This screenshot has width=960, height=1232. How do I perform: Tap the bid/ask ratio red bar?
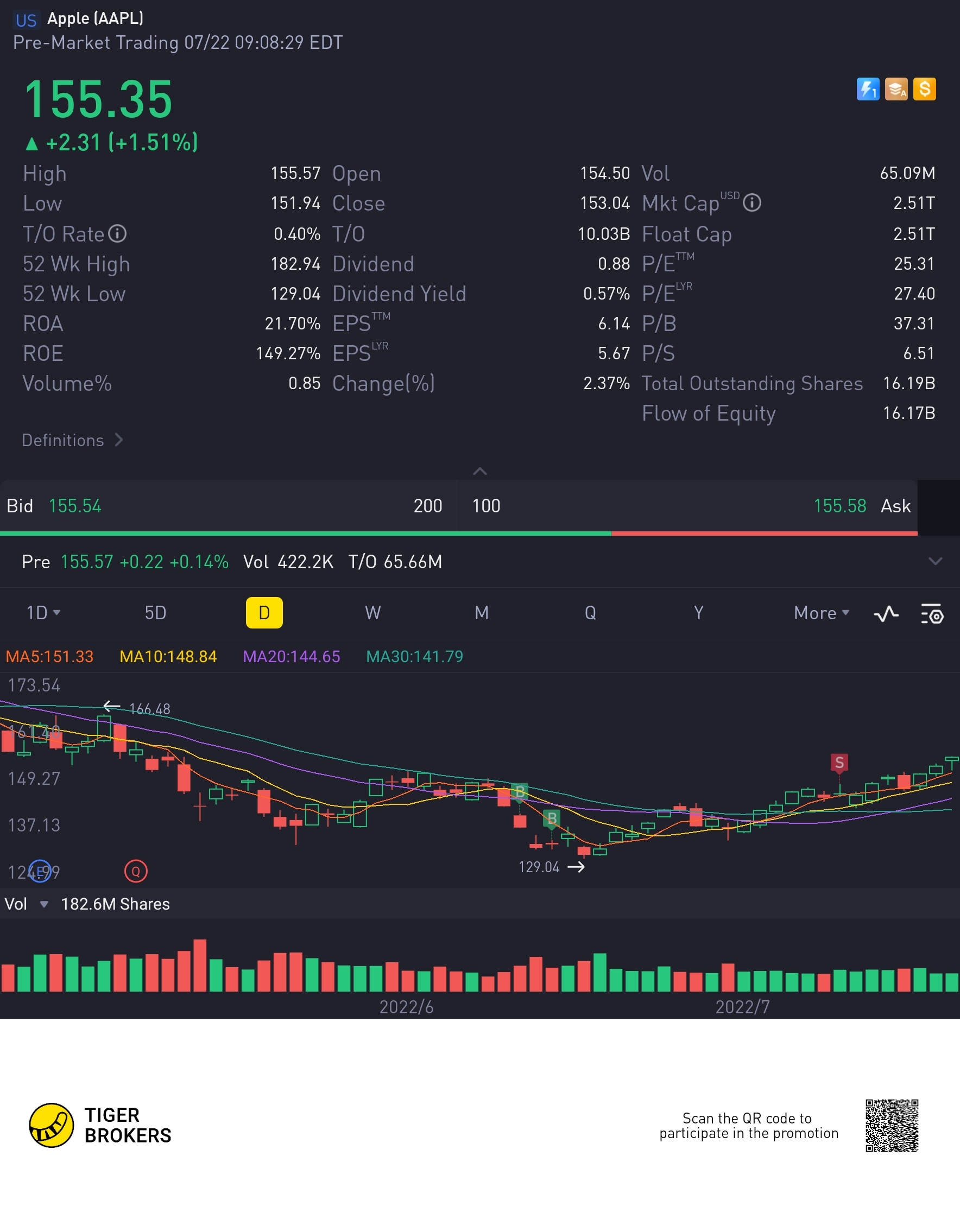(764, 533)
